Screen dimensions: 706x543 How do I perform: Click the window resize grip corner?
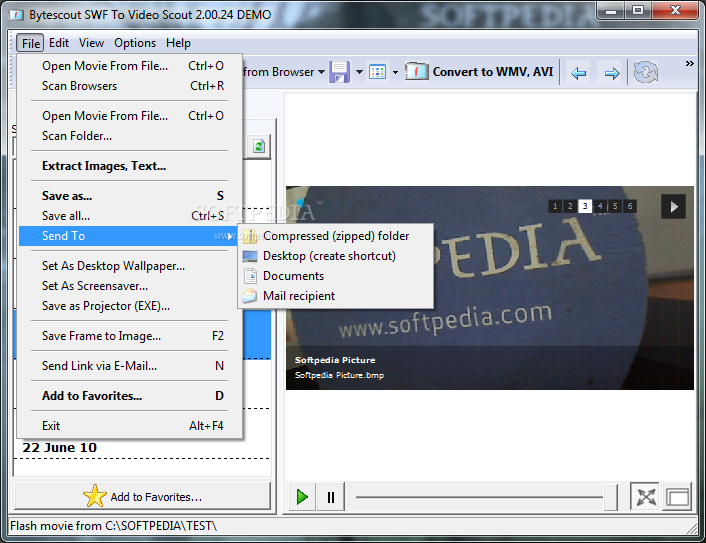[691, 527]
